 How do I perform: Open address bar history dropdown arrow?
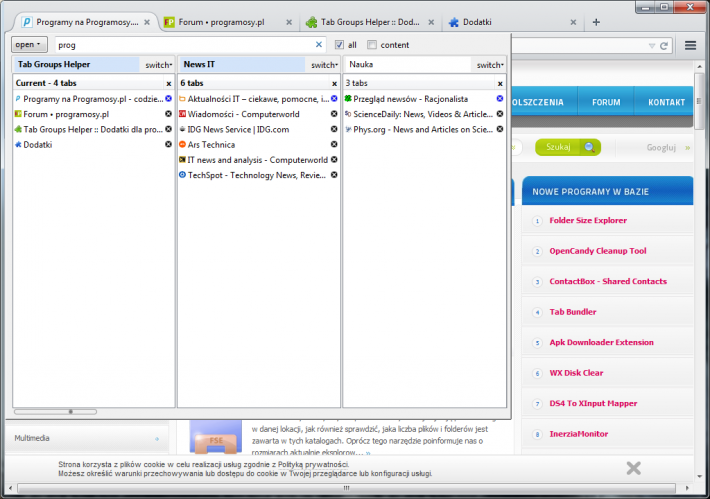[652, 46]
